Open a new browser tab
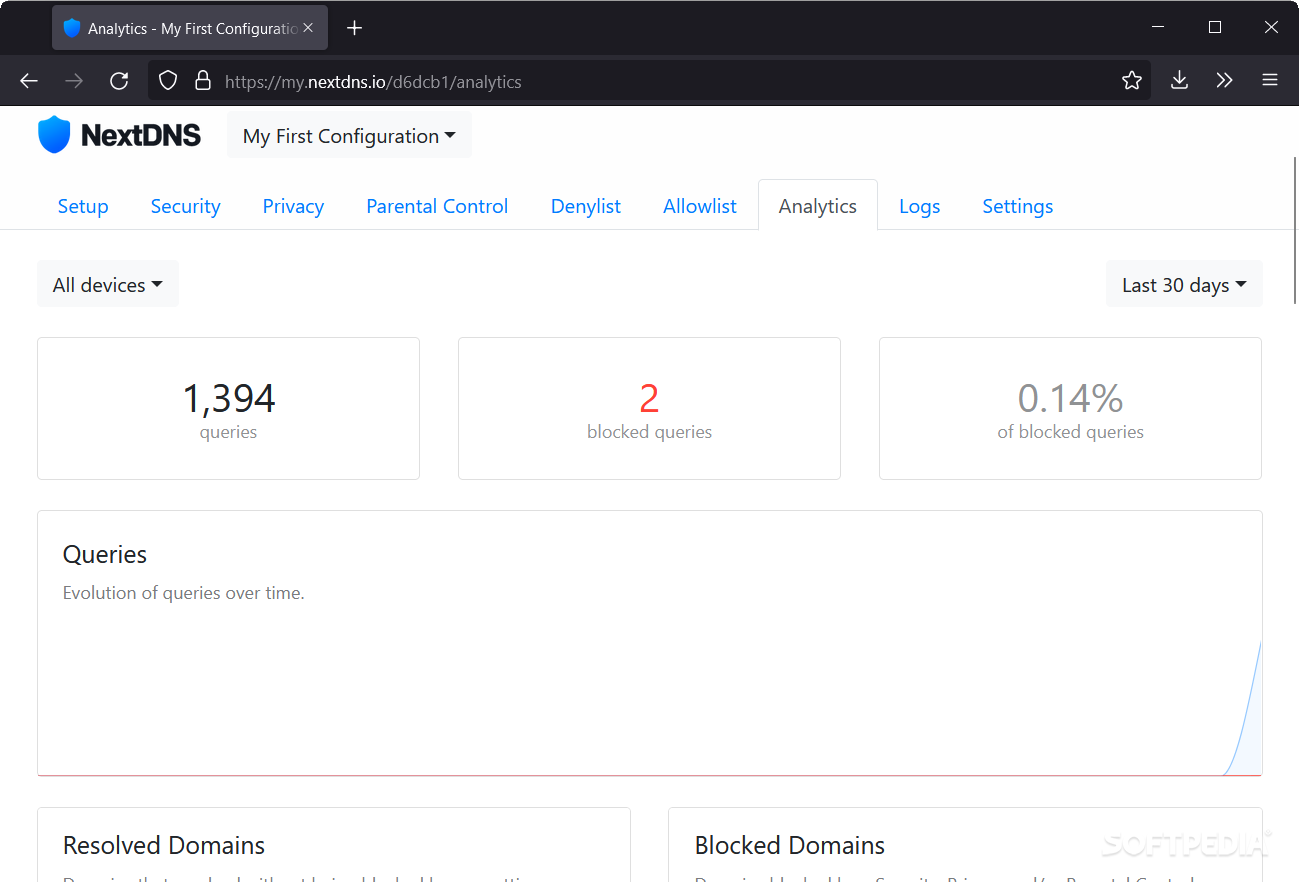This screenshot has width=1299, height=882. coord(354,28)
